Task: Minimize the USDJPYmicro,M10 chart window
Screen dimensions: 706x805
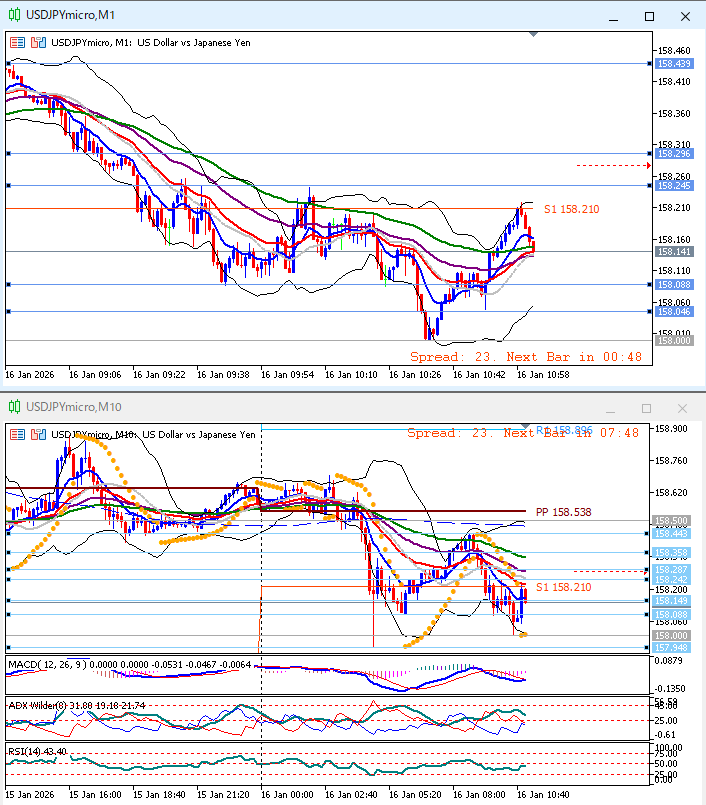Action: pyautogui.click(x=612, y=408)
